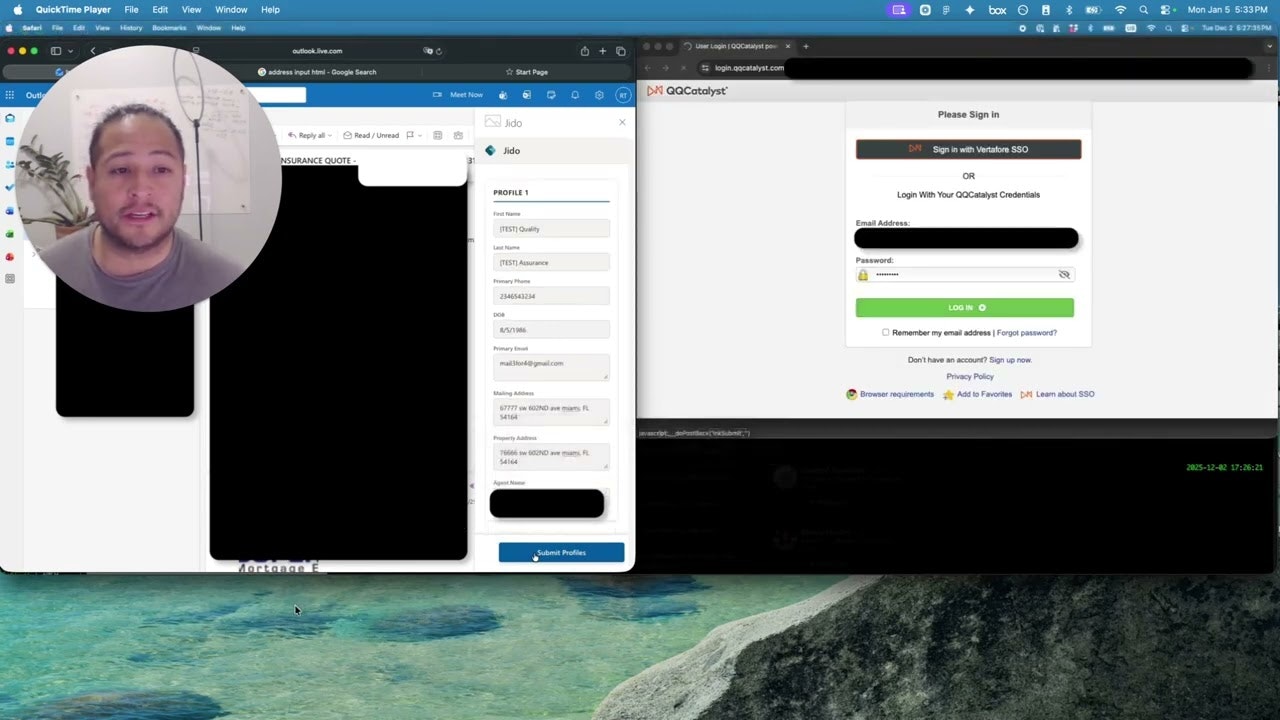The height and width of the screenshot is (720, 1280).
Task: Open the People icon in Outlook sidebar
Action: pyautogui.click(x=10, y=163)
